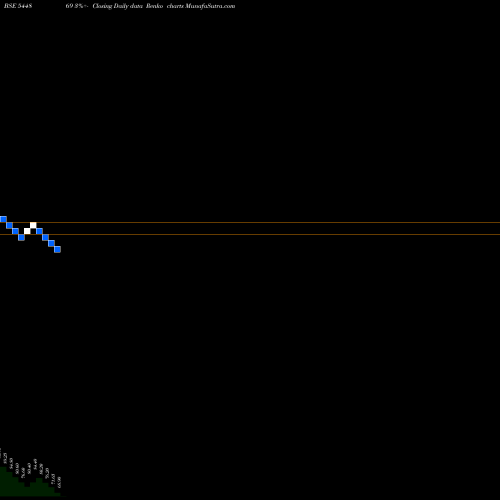Viewport: 500px width, 500px height.
Task: Click the 'charts MunafaSutra.com' text
Action: (201, 6)
